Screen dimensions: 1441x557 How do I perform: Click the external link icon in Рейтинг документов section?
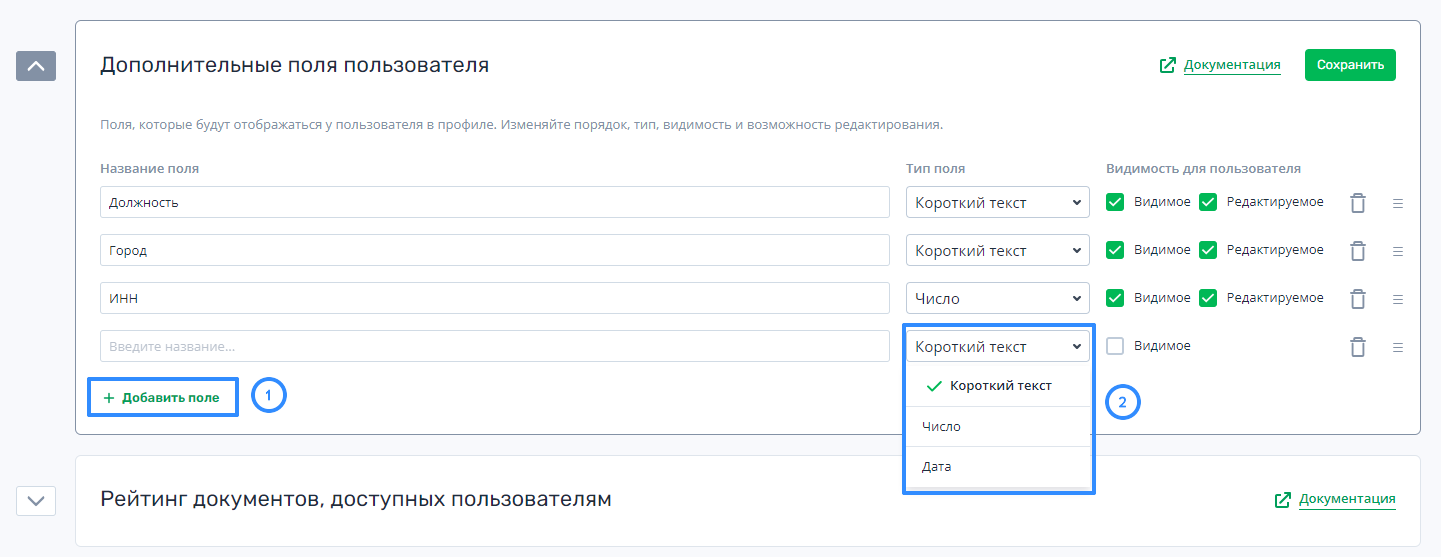point(1282,499)
